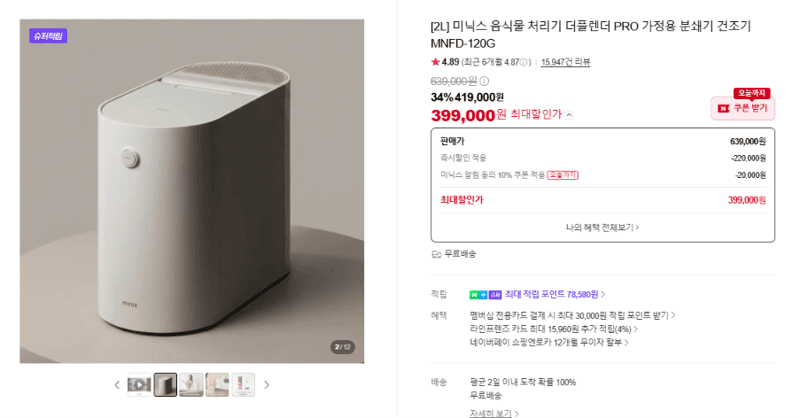This screenshot has height=418, width=800.
Task: Collapse the 최대할인가 price details chevron
Action: (x=569, y=115)
